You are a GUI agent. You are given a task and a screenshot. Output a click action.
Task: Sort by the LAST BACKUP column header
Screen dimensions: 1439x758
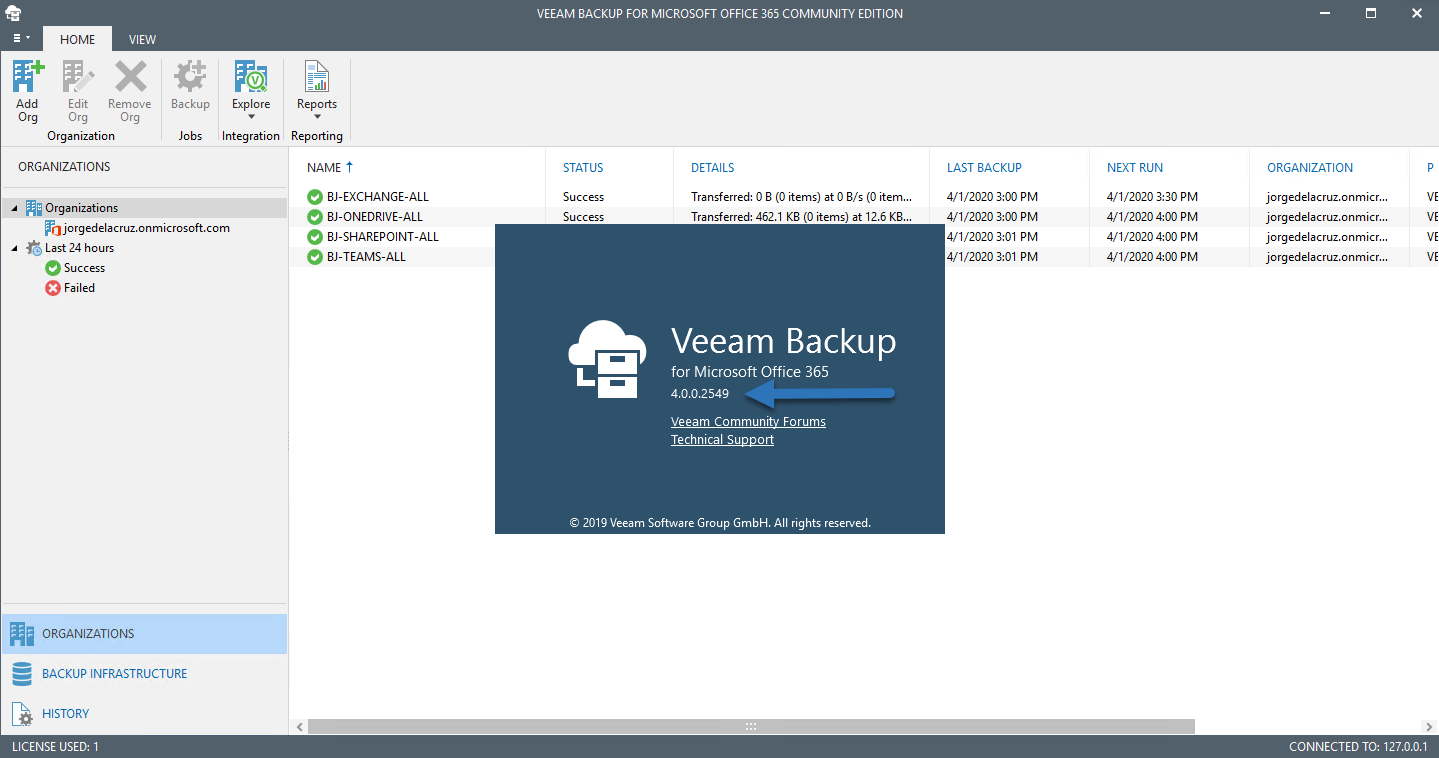tap(984, 168)
